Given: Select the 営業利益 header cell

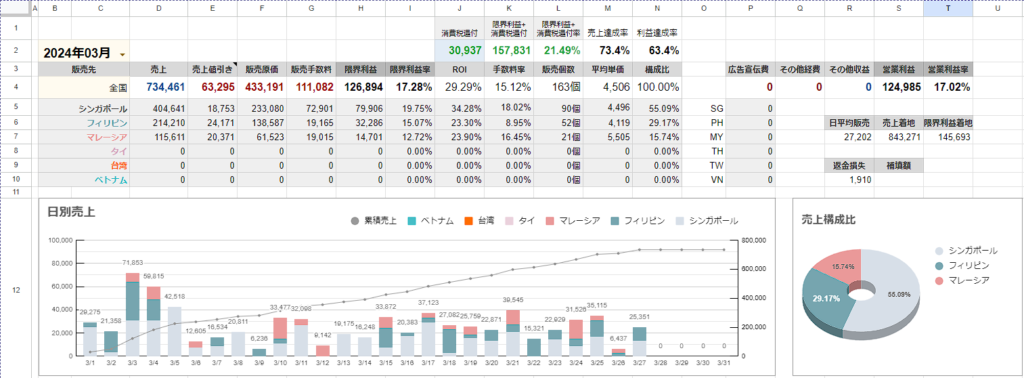Looking at the screenshot, I should 899,70.
